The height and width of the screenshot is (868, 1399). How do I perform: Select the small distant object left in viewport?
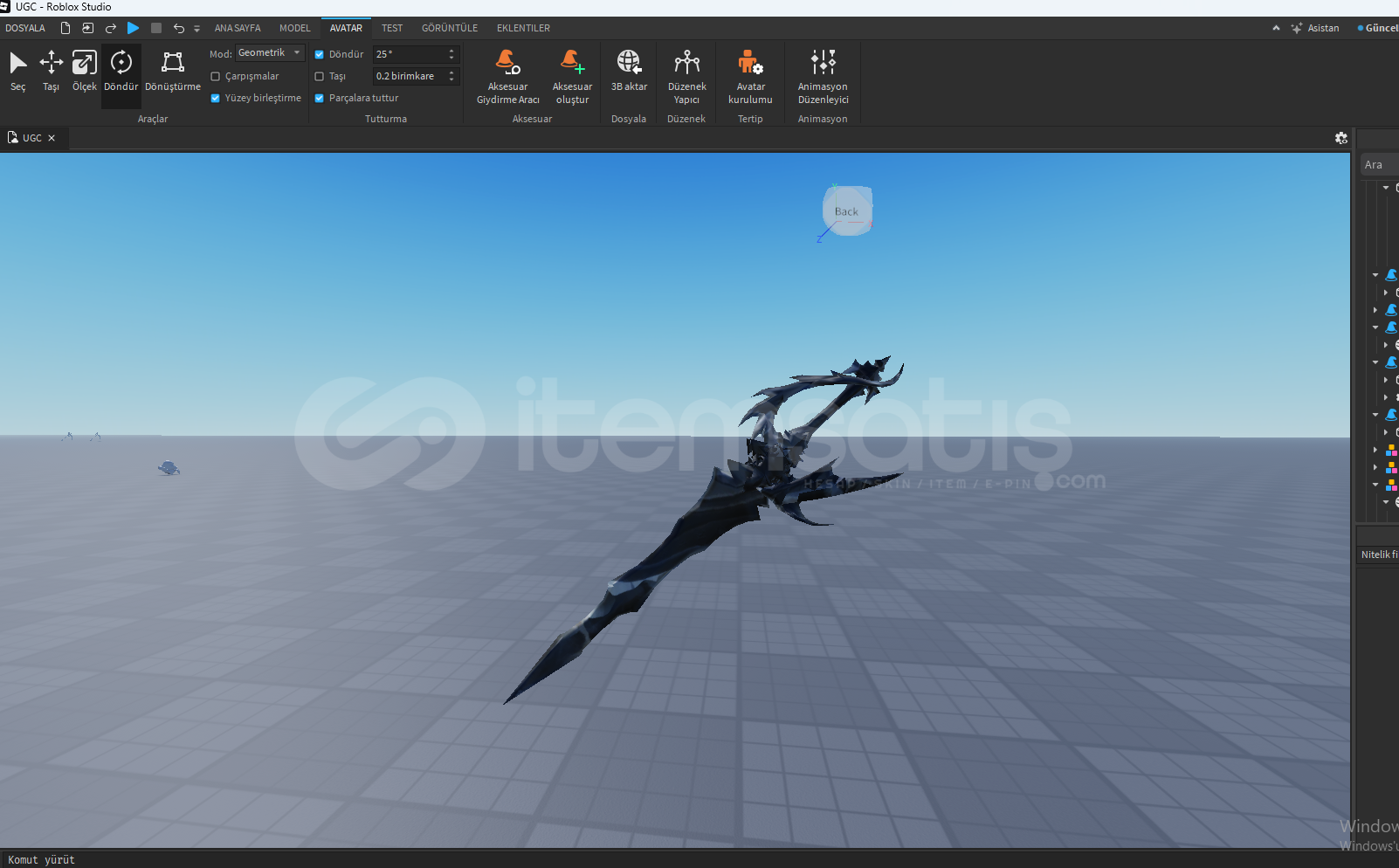pos(169,469)
